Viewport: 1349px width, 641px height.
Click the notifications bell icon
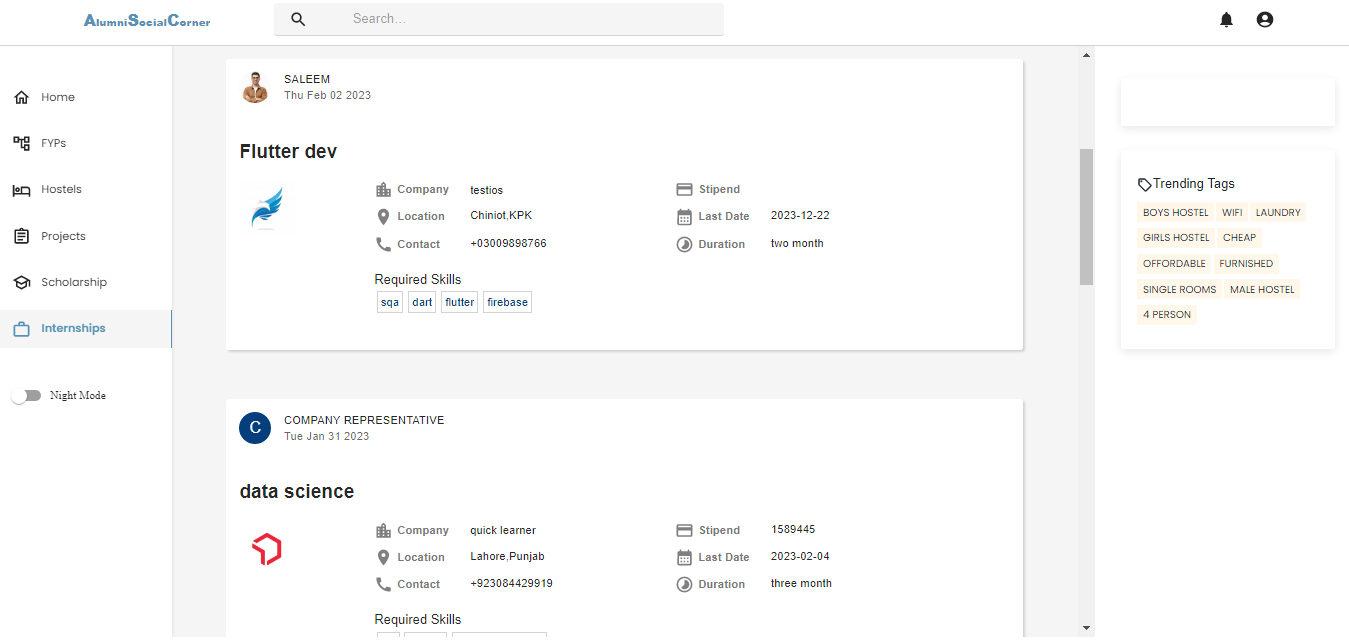pyautogui.click(x=1226, y=20)
